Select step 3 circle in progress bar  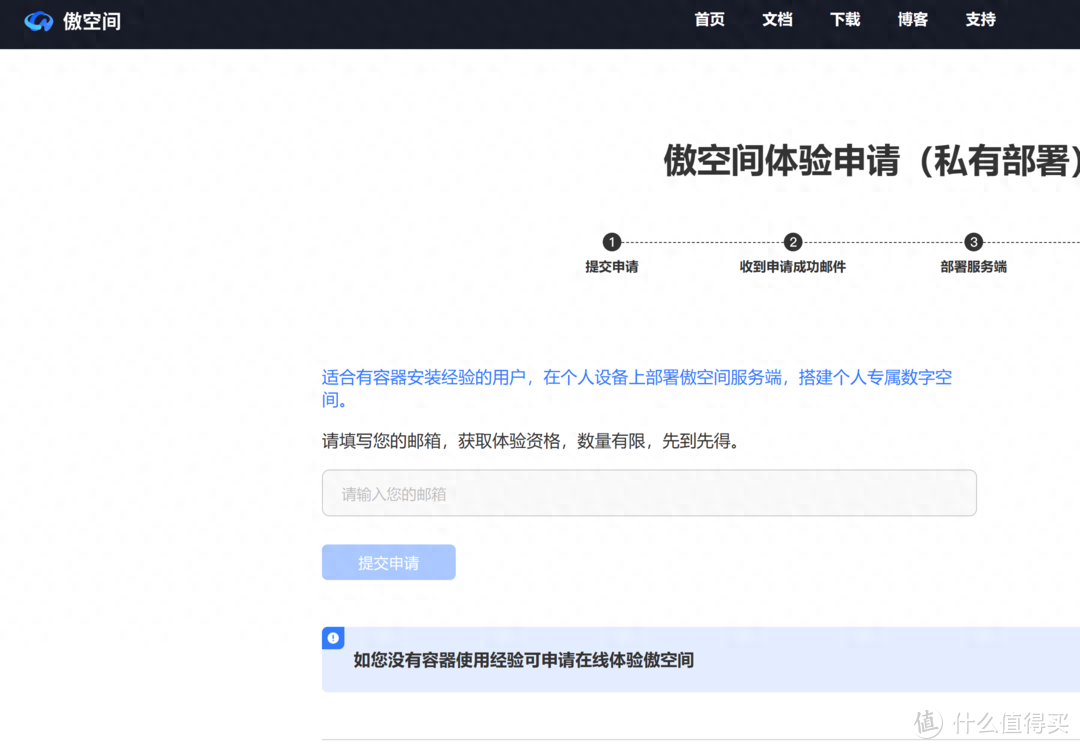point(973,242)
